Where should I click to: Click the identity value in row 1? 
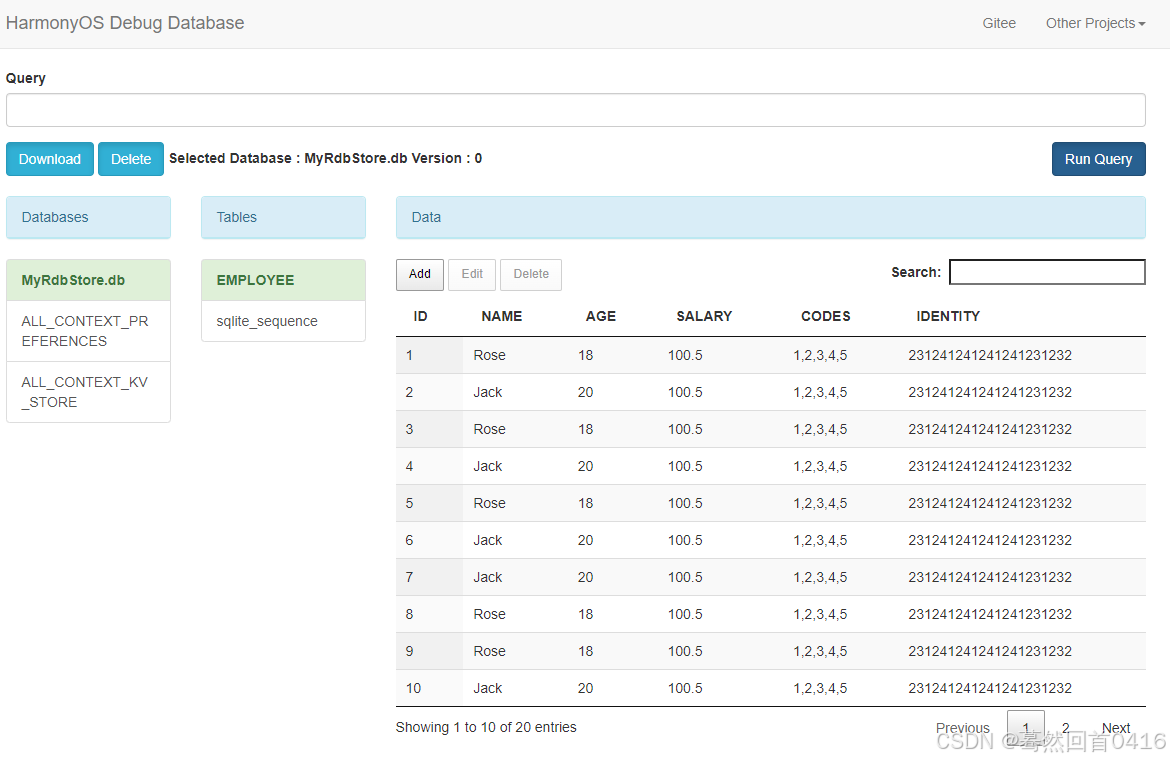[989, 356]
